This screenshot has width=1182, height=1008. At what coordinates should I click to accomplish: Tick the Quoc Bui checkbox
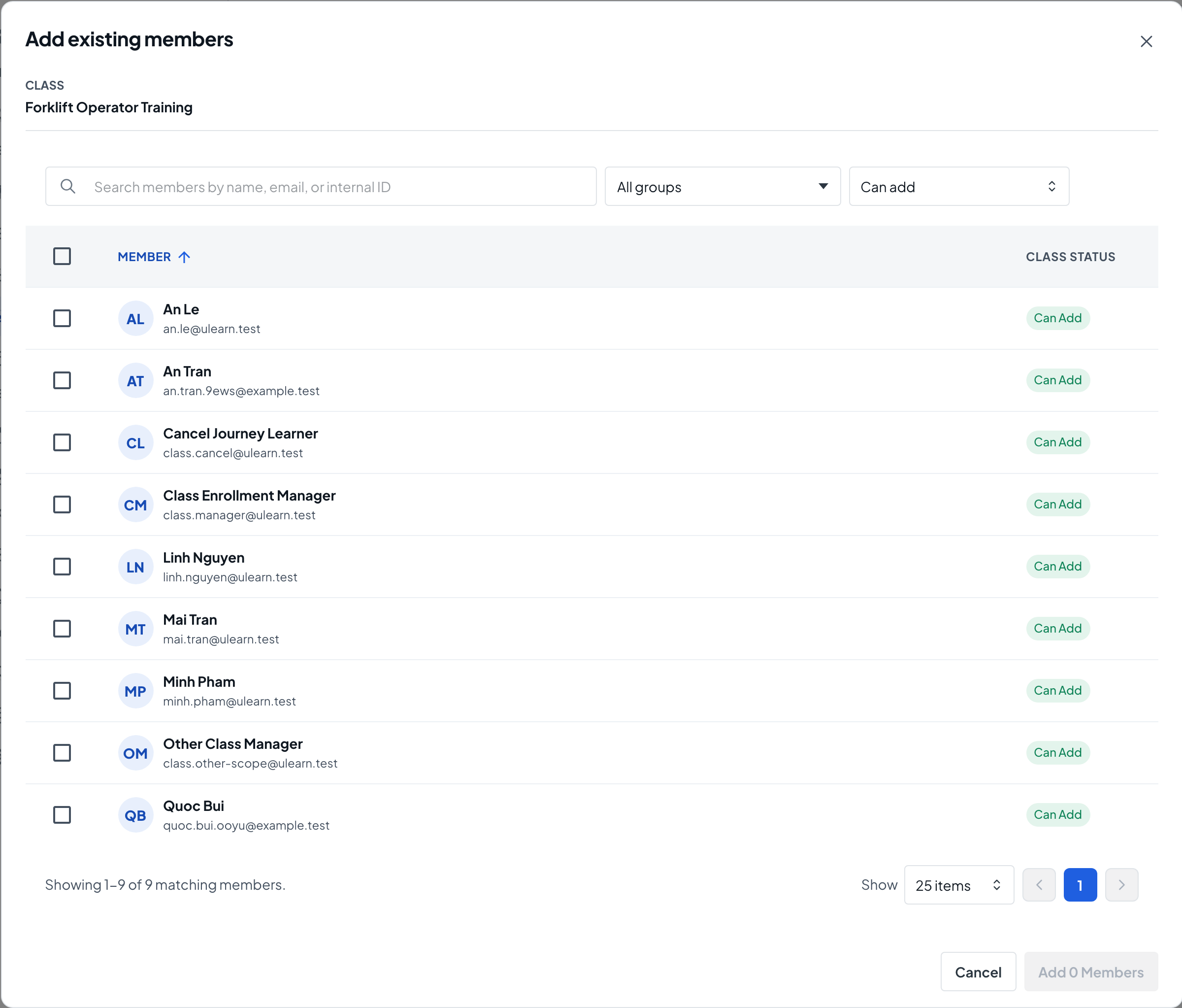point(62,815)
